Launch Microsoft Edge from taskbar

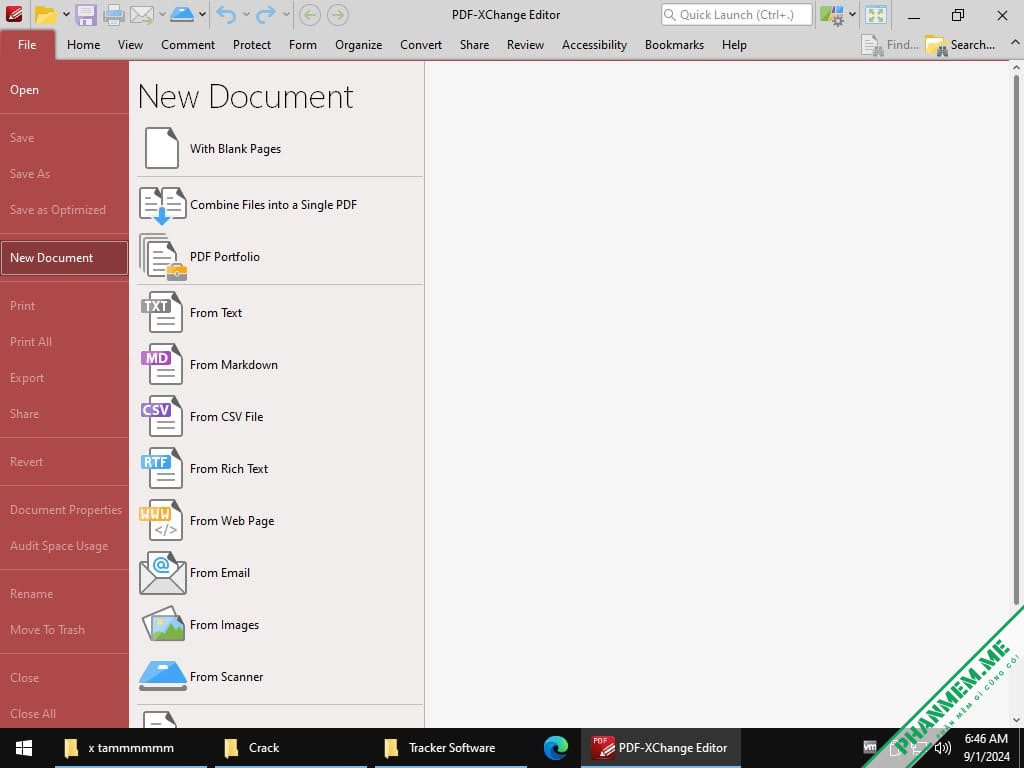[556, 748]
